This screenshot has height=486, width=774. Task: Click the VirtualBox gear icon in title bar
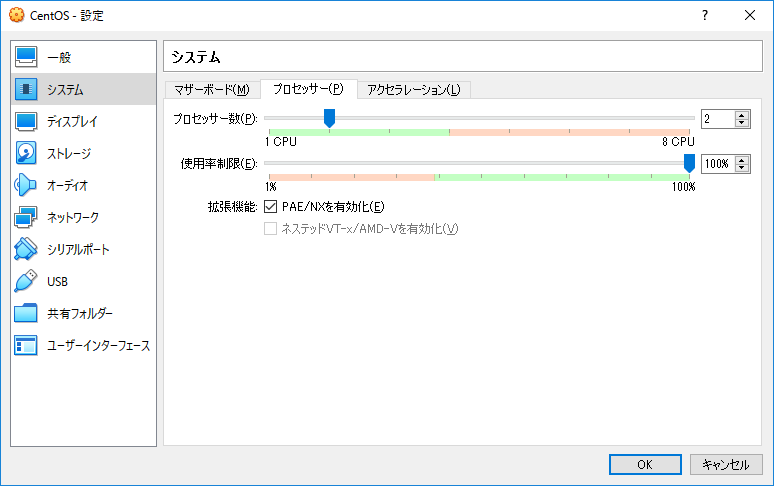[16, 15]
